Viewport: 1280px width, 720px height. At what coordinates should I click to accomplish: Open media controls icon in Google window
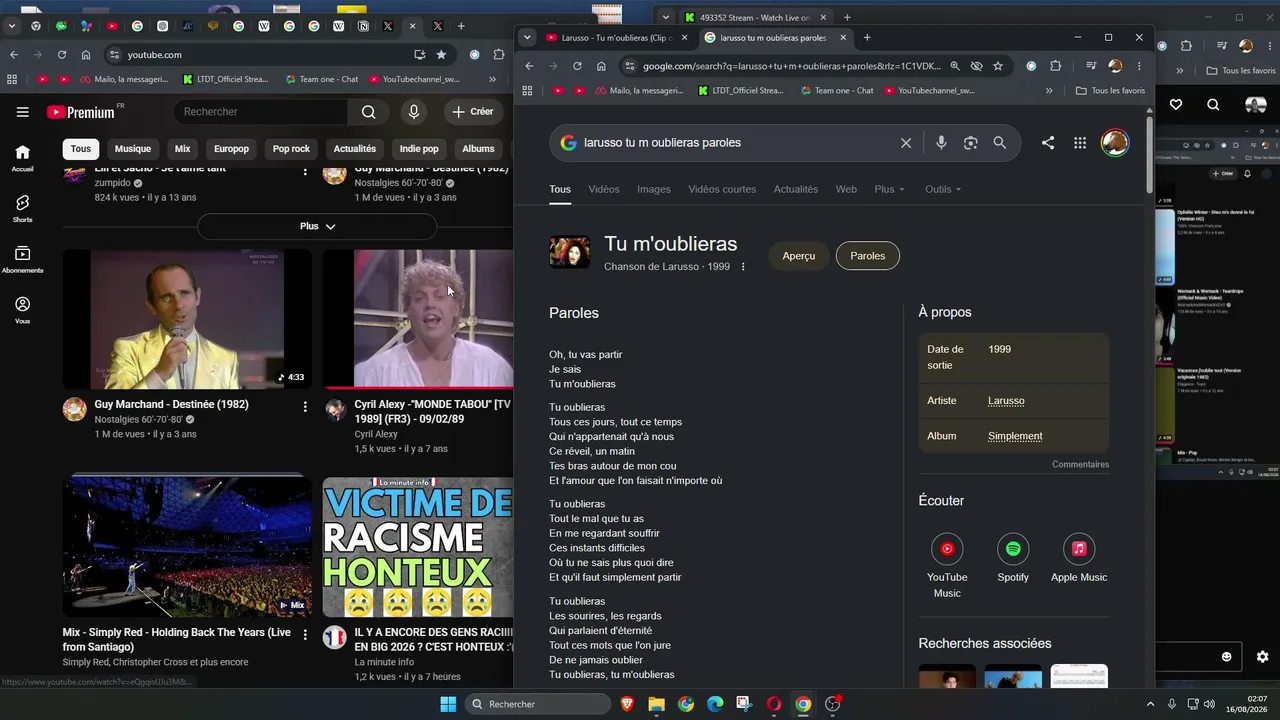point(1091,66)
